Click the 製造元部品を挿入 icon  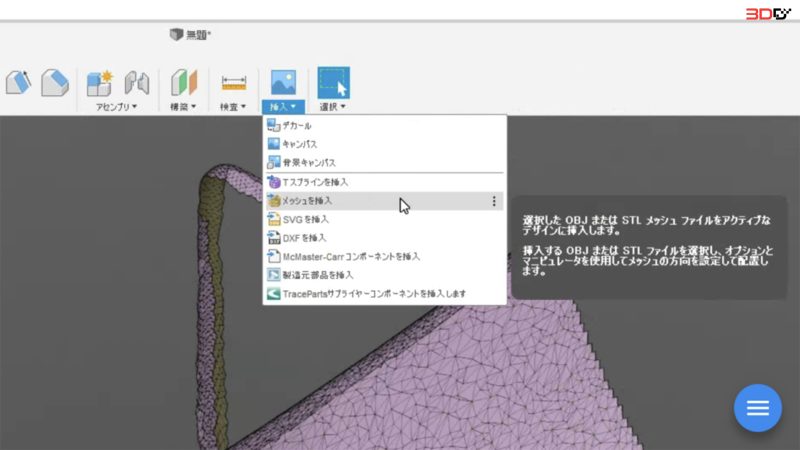pyautogui.click(x=274, y=275)
